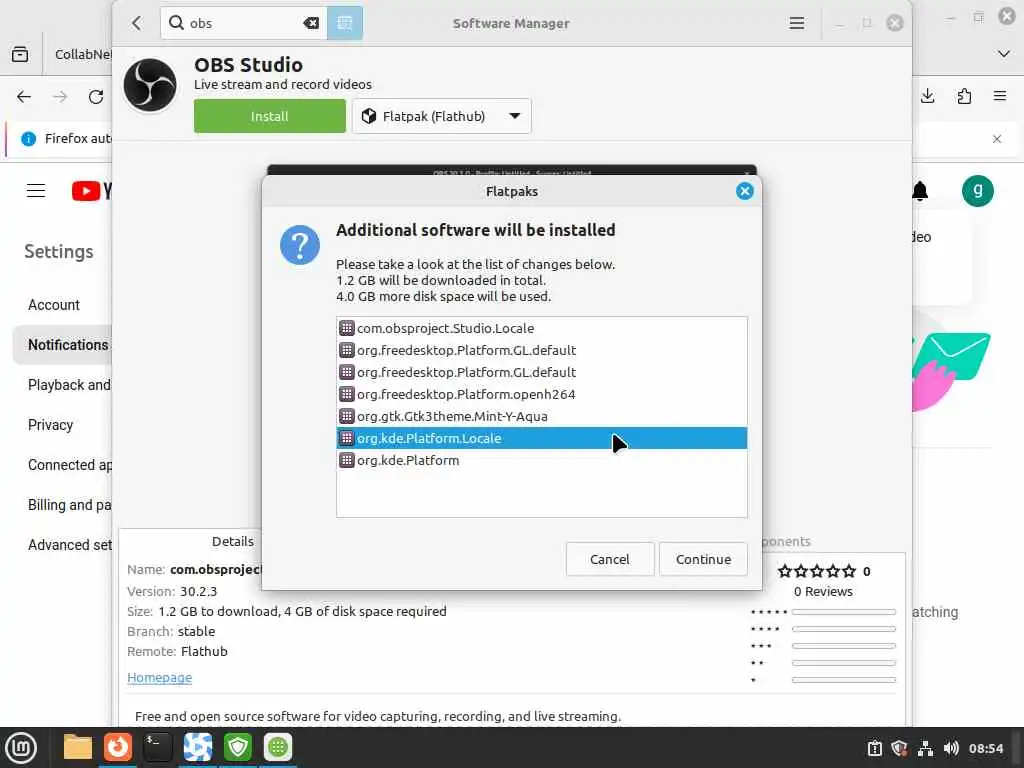Image resolution: width=1024 pixels, height=768 pixels.
Task: Open the clock showing 08:54
Action: point(986,748)
